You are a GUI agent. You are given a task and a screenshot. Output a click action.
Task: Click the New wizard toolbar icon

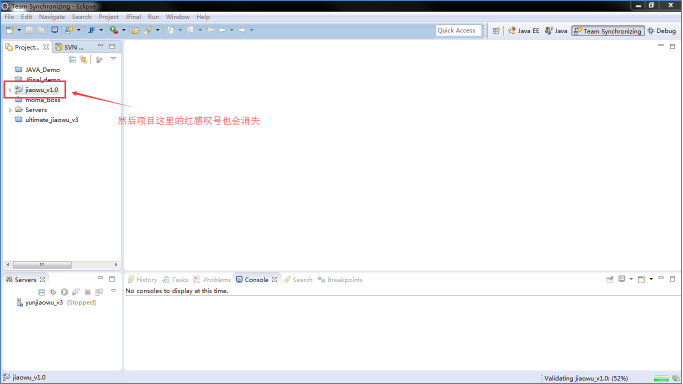tap(10, 30)
